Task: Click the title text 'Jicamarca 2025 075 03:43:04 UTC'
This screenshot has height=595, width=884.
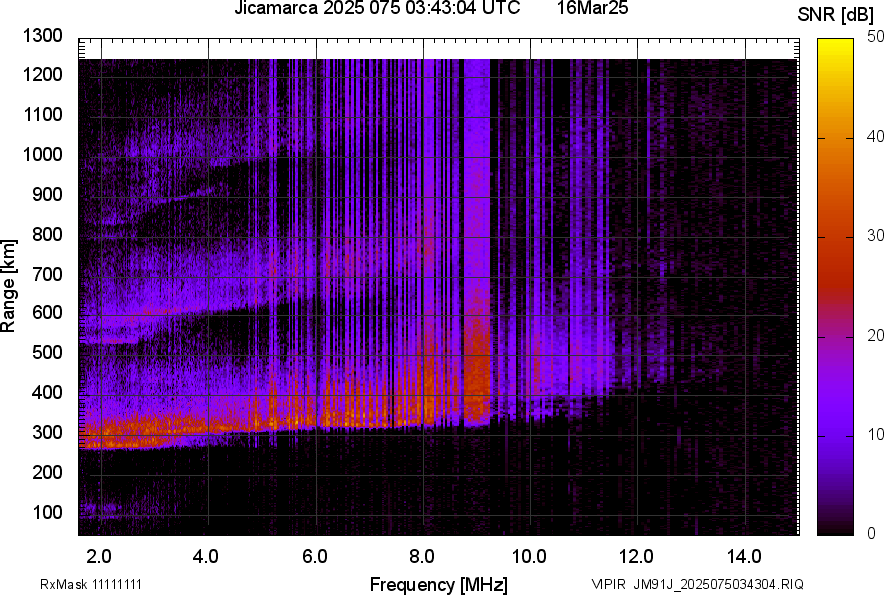Action: (x=377, y=8)
